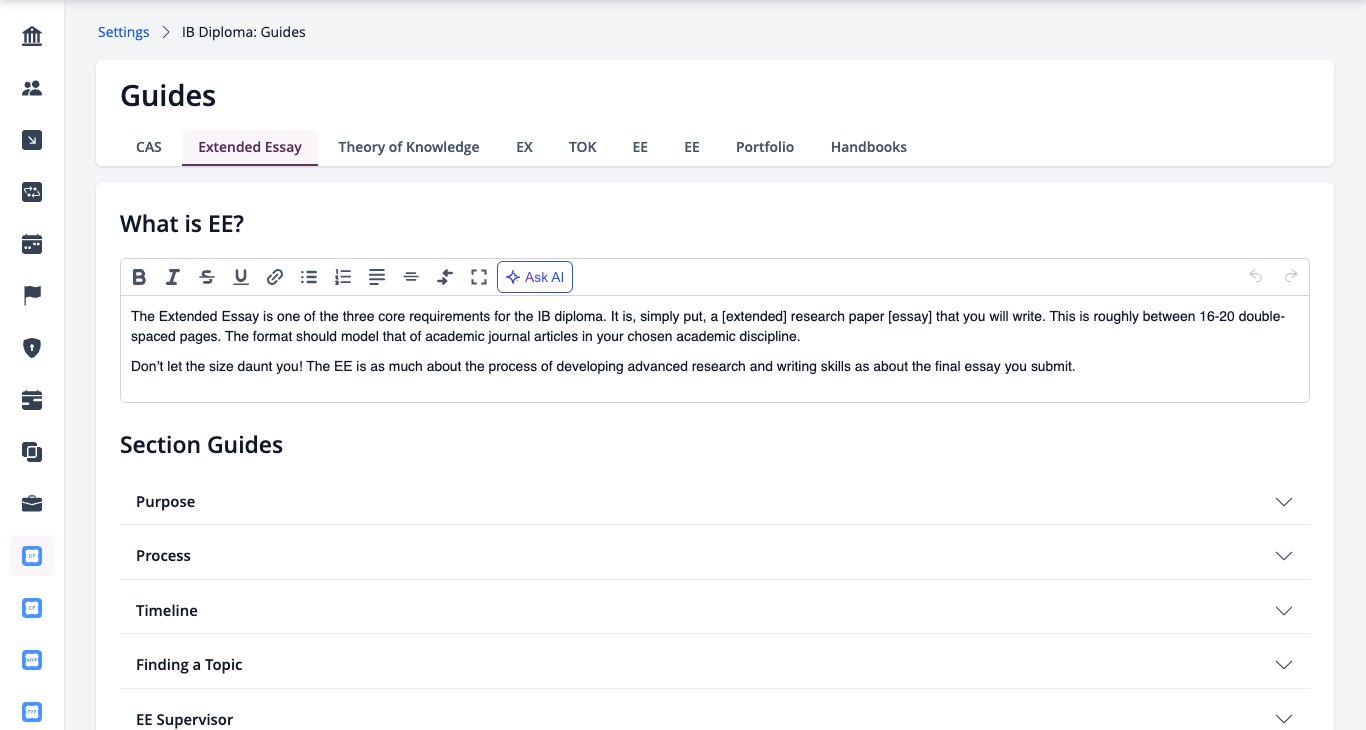The image size is (1366, 730).
Task: Expand the Finding a Topic section
Action: point(715,665)
